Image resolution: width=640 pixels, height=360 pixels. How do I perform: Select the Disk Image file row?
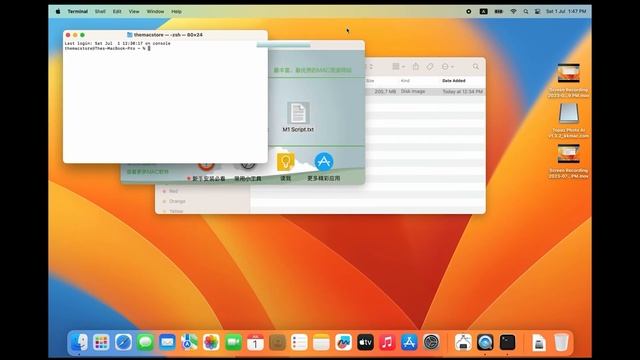tap(425, 91)
